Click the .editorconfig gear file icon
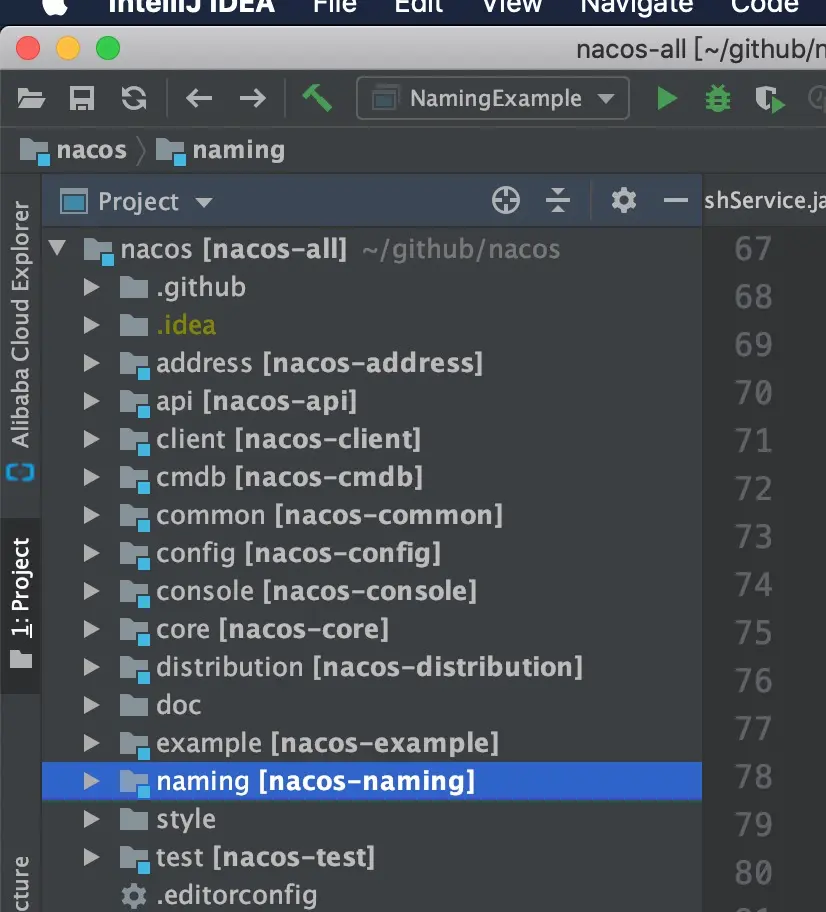The width and height of the screenshot is (826, 912). 134,896
